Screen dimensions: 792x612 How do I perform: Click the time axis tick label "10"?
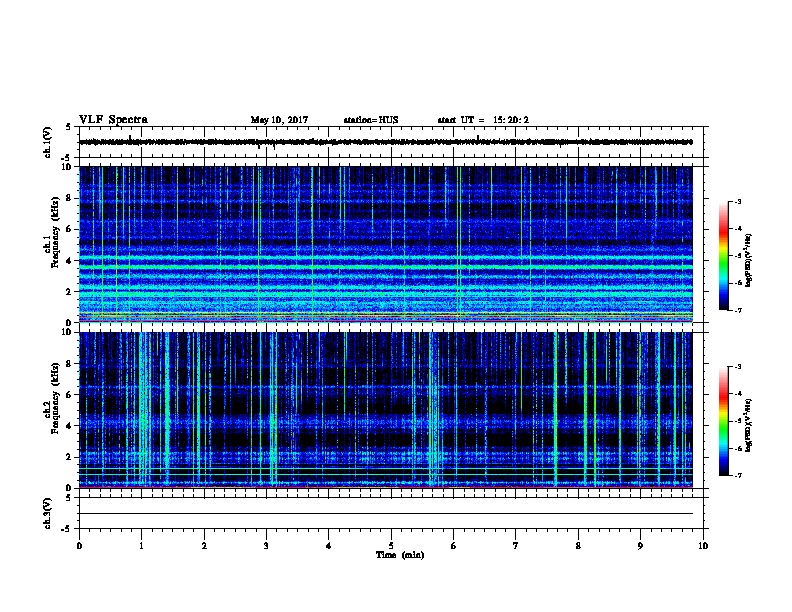point(703,546)
